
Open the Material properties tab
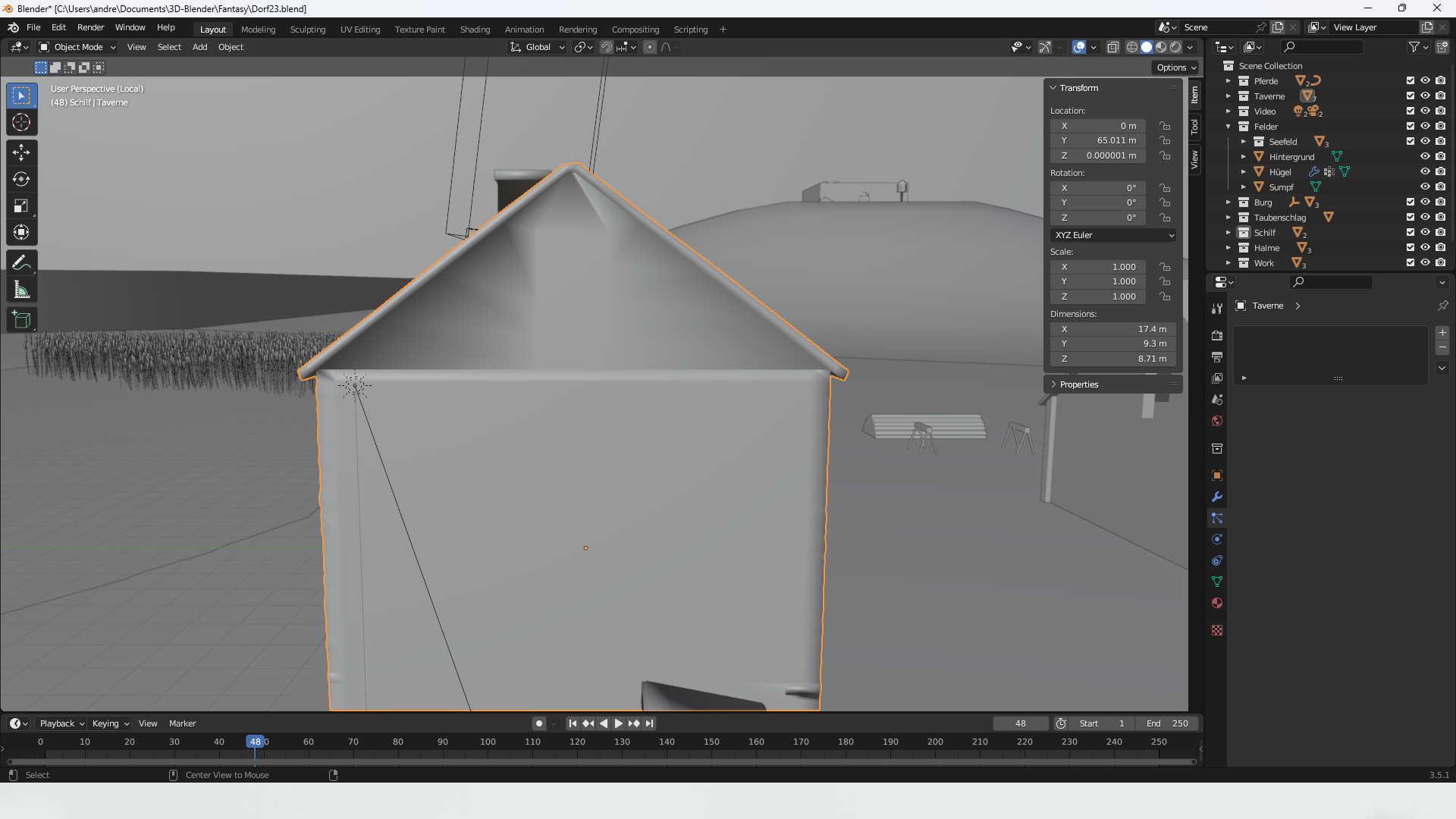coord(1217,604)
